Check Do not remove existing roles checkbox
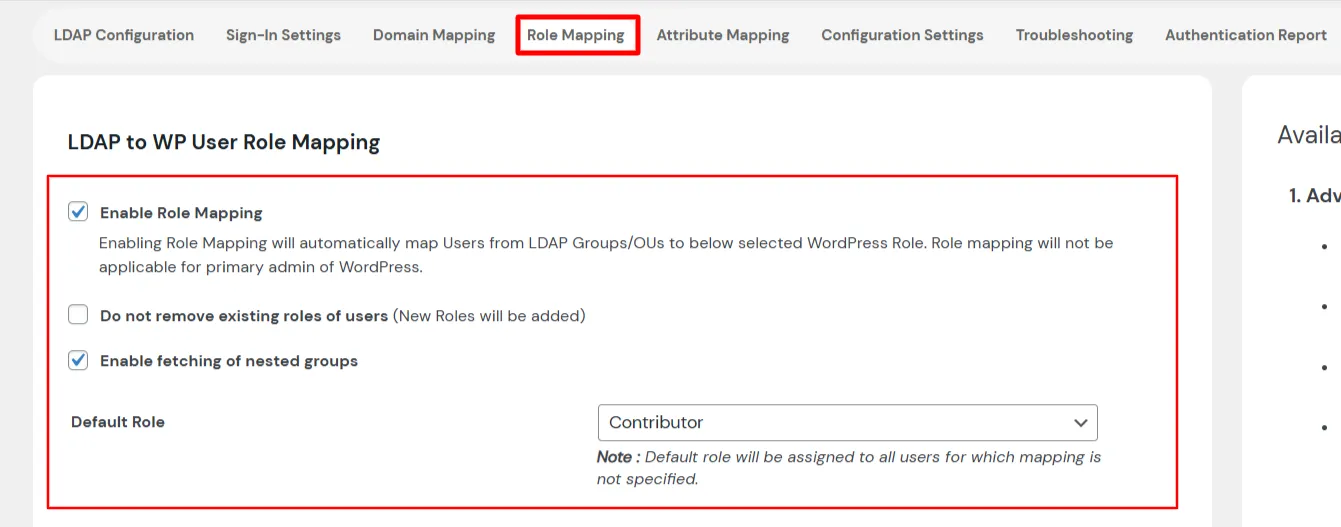Viewport: 1341px width, 527px height. [x=78, y=315]
